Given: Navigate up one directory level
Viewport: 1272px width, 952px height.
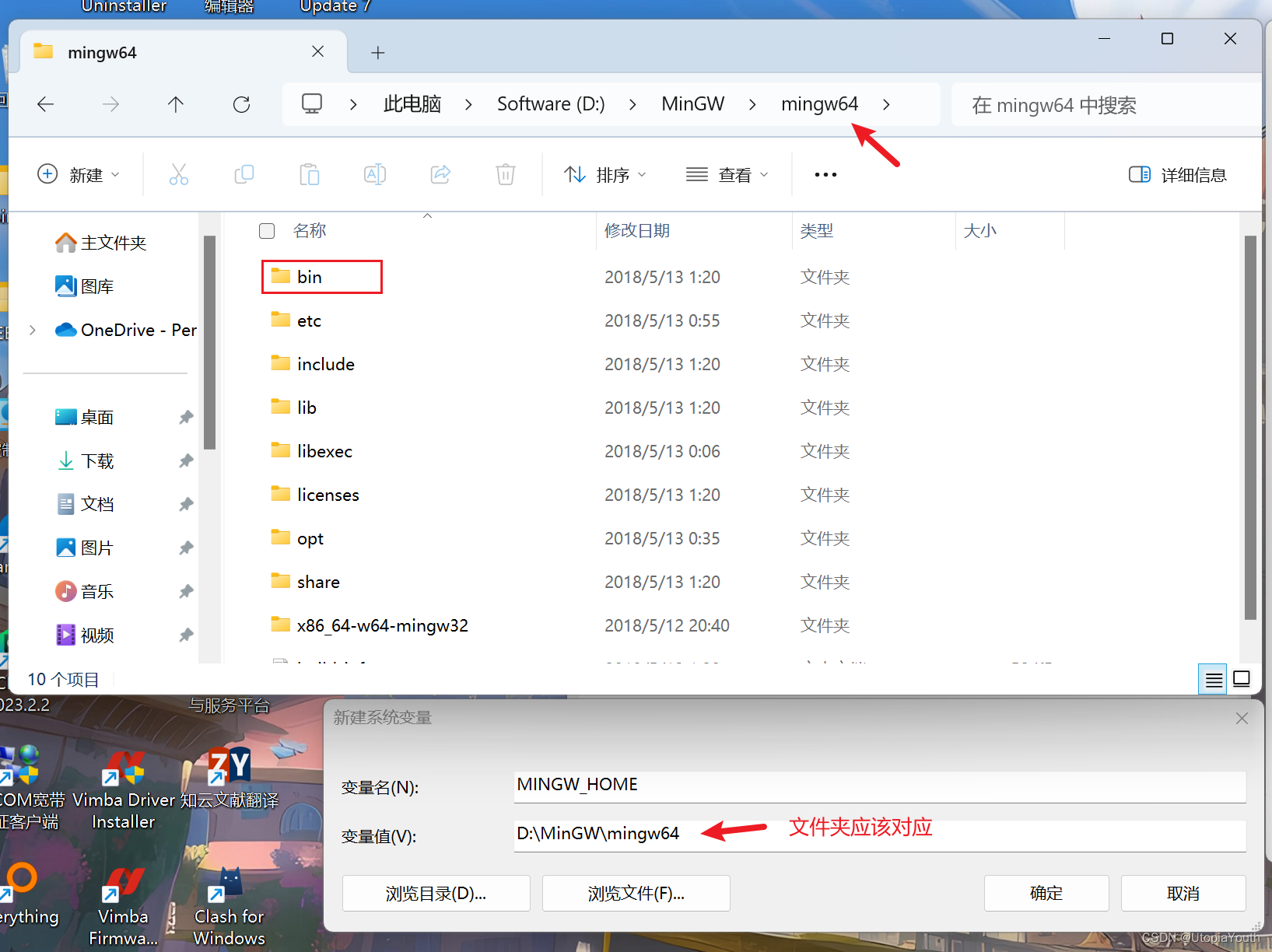Looking at the screenshot, I should (176, 104).
